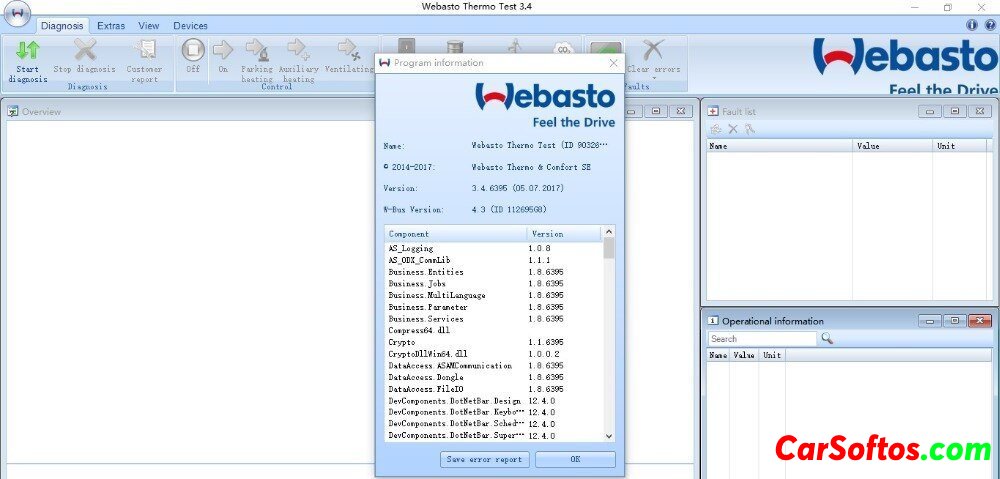1000x479 pixels.
Task: Click the Search field in Operational information
Action: (762, 339)
